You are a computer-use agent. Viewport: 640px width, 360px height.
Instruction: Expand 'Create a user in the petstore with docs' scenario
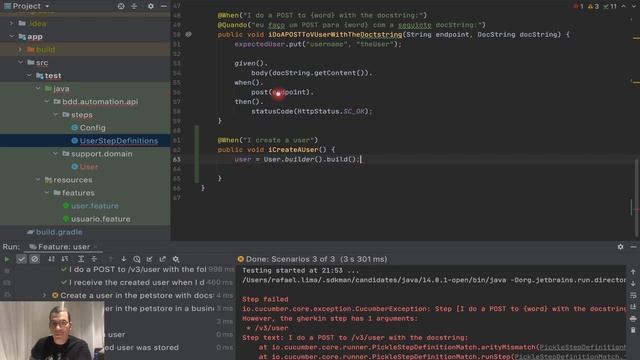[44, 296]
